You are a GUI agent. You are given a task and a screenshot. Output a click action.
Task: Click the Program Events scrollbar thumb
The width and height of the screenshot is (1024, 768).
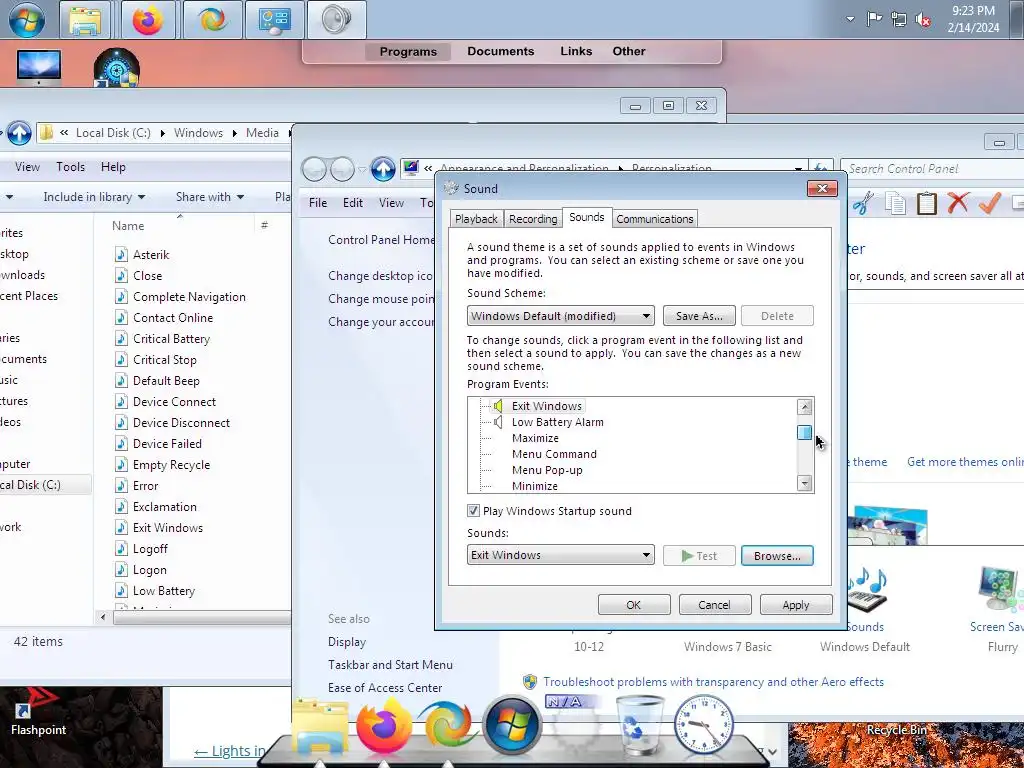805,433
